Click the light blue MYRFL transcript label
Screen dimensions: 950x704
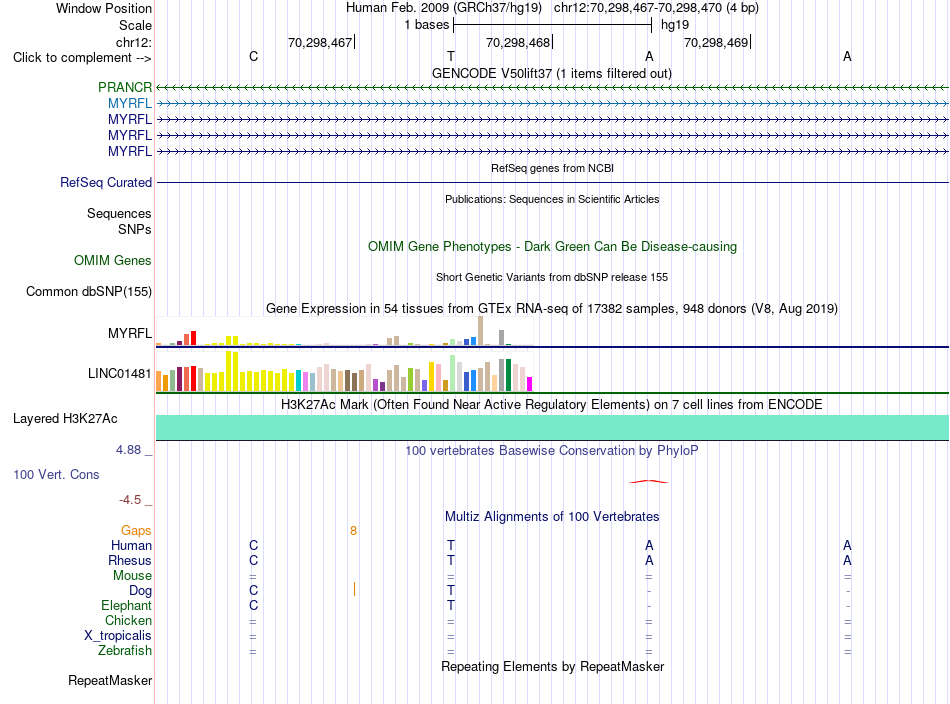(x=130, y=103)
